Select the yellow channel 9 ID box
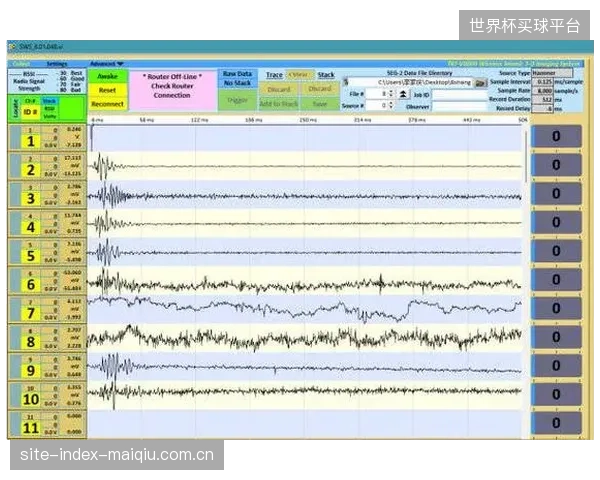The width and height of the screenshot is (600, 480). click(x=31, y=371)
